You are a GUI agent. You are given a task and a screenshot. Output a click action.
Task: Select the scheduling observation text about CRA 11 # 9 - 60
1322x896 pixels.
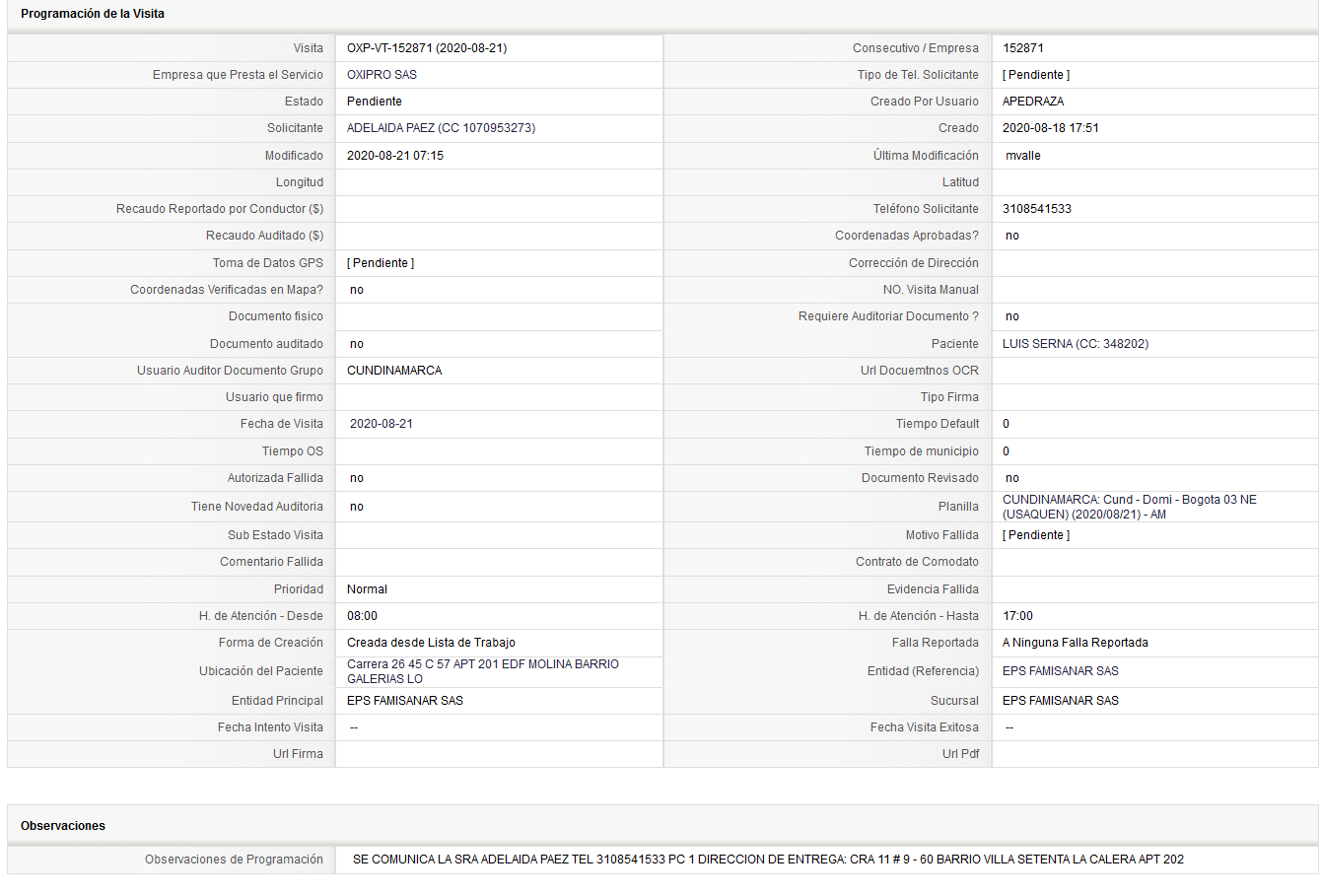pos(768,860)
